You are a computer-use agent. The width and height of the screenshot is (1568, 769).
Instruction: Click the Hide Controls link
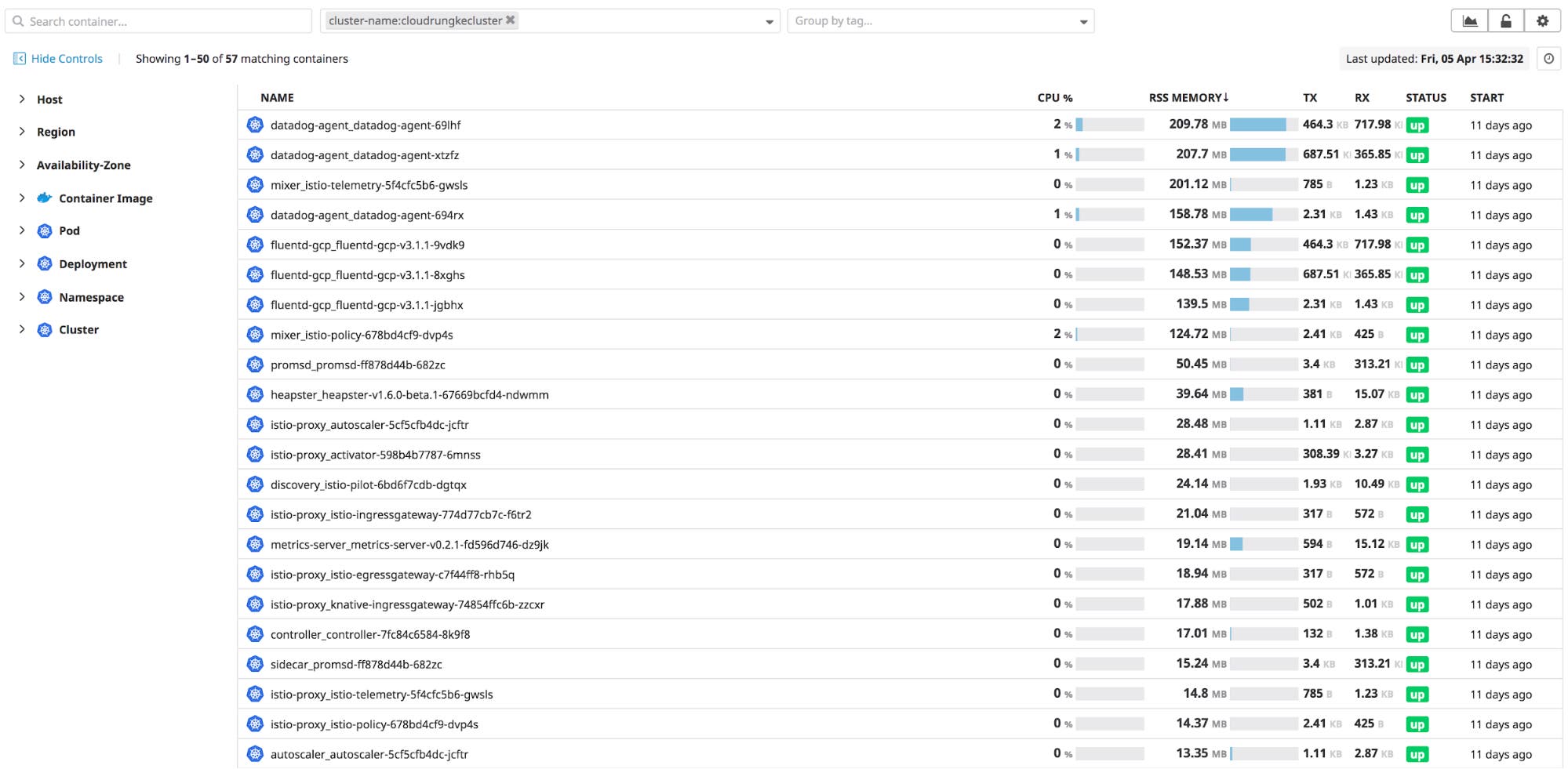(x=67, y=58)
